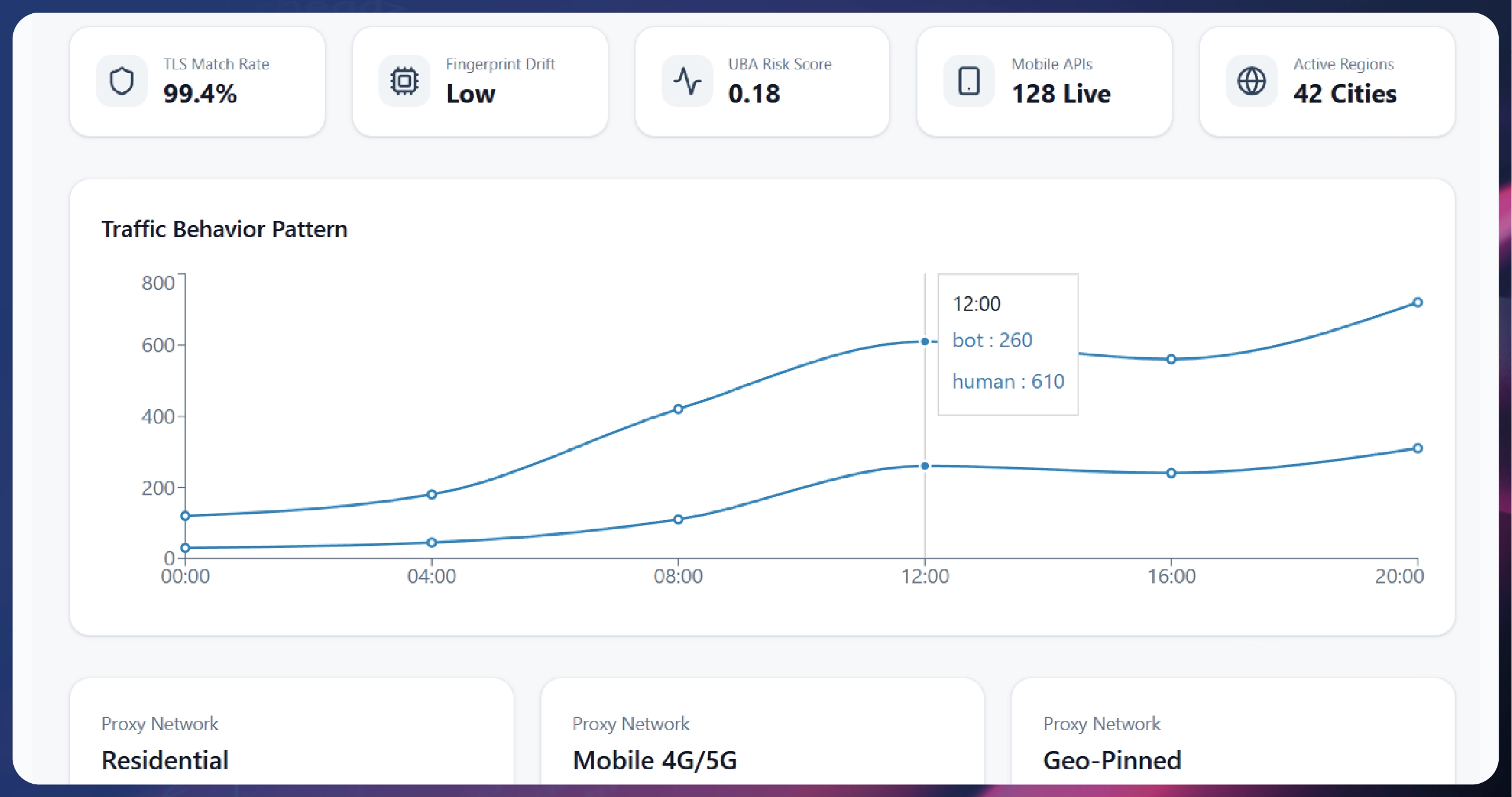The image size is (1512, 797).
Task: Click the human : 610 tooltip value
Action: (1008, 381)
